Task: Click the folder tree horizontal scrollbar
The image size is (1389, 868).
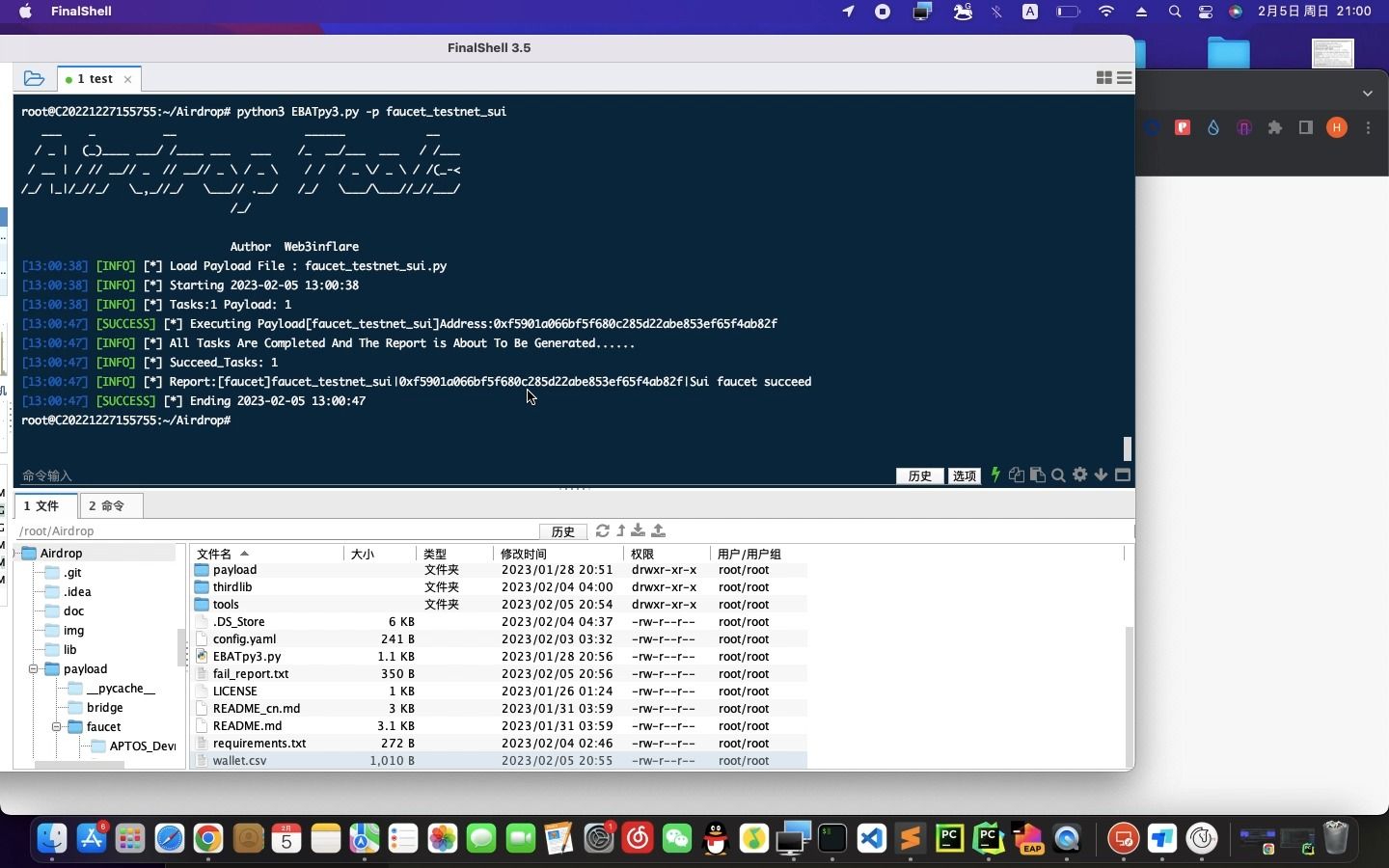Action: click(79, 765)
